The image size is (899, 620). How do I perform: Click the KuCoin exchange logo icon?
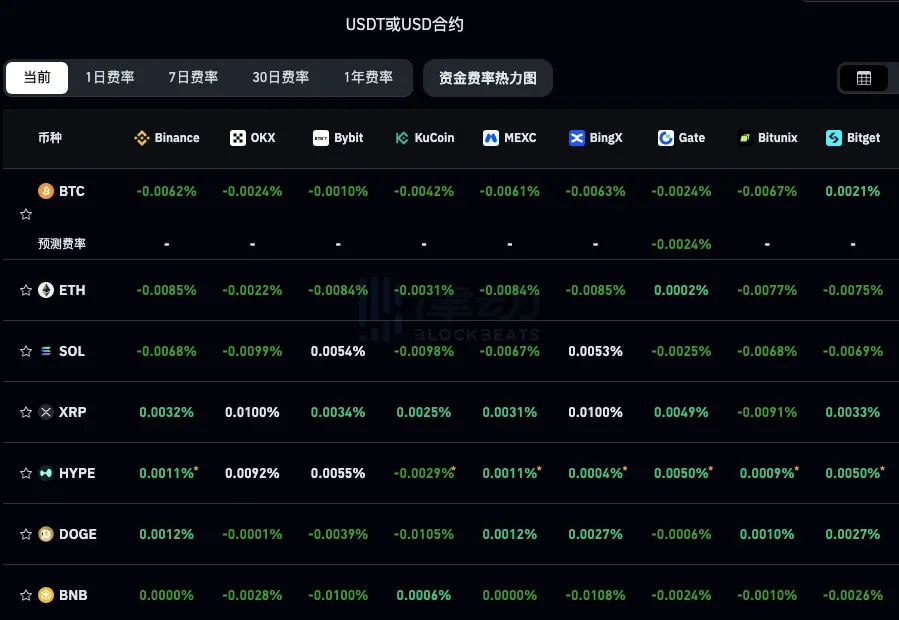402,138
